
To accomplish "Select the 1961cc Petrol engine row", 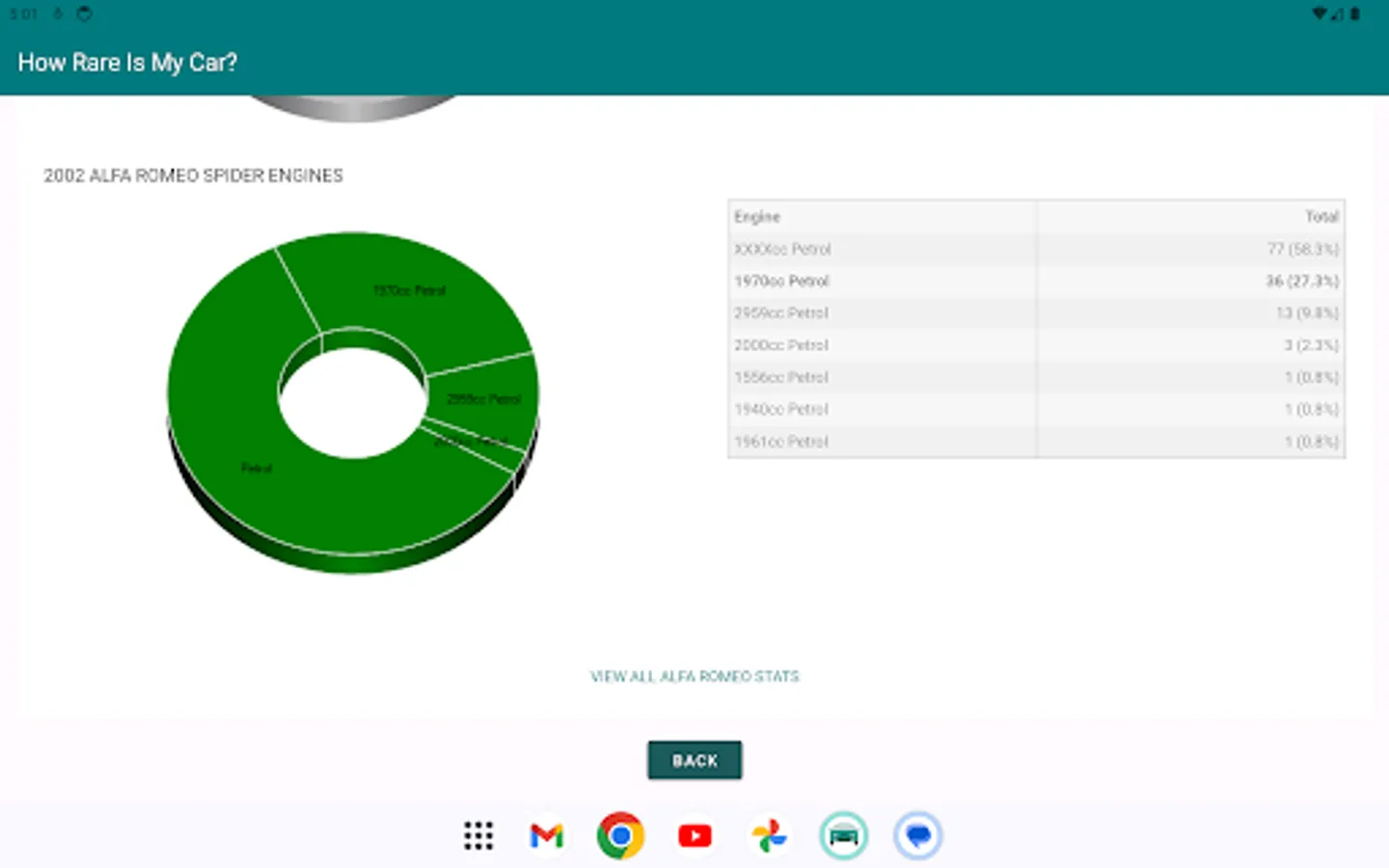I will click(x=1037, y=442).
